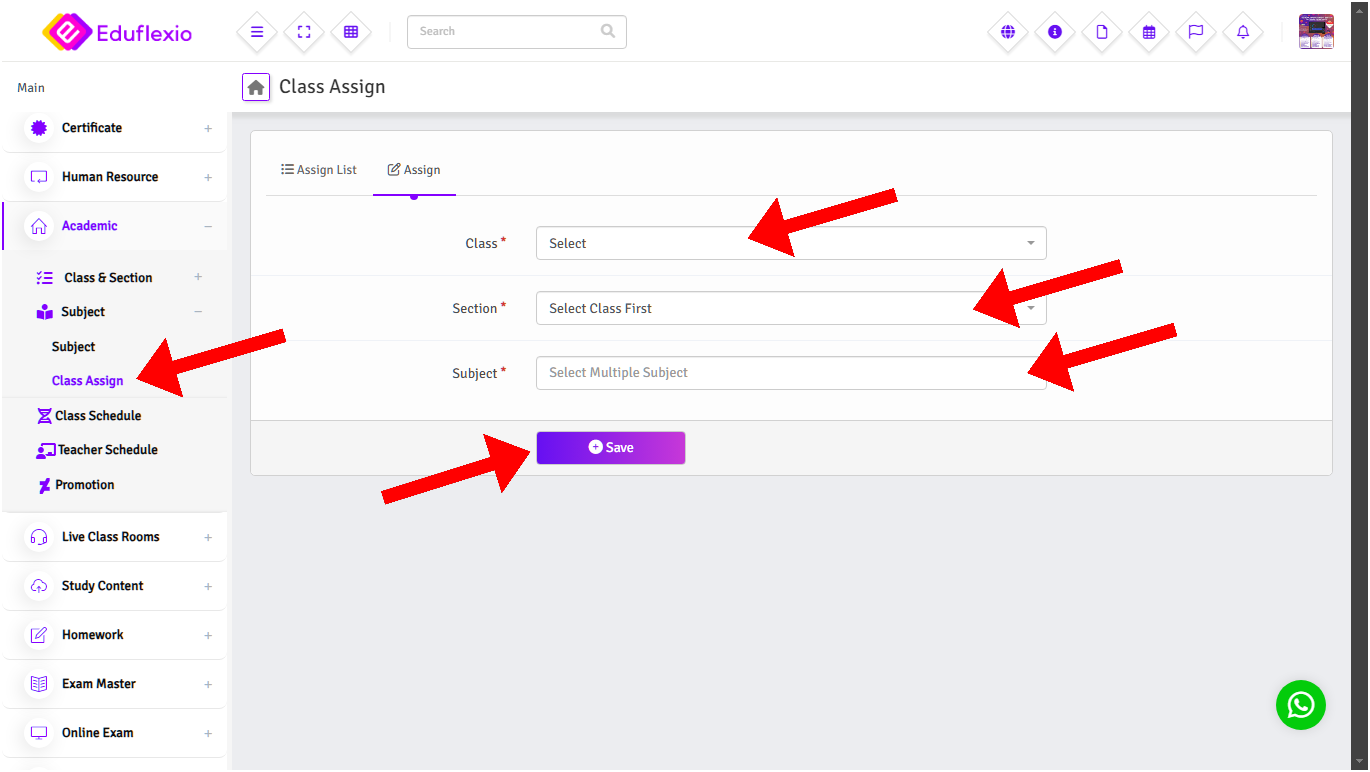The width and height of the screenshot is (1370, 772).
Task: Select the Assign tab
Action: tap(414, 170)
